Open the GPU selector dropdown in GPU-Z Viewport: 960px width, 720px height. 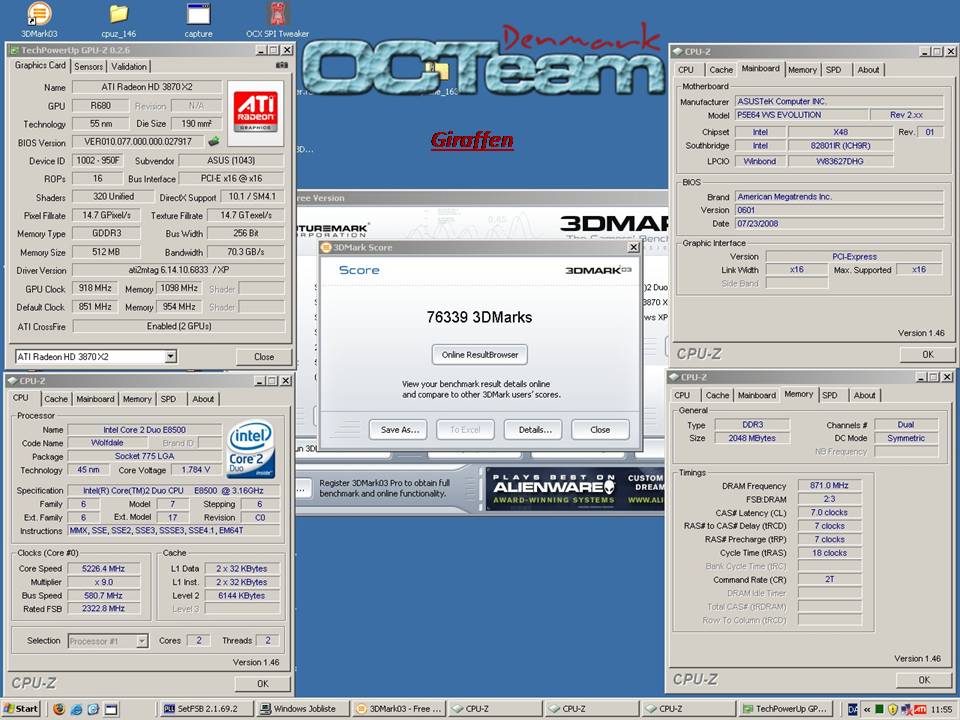coord(171,356)
